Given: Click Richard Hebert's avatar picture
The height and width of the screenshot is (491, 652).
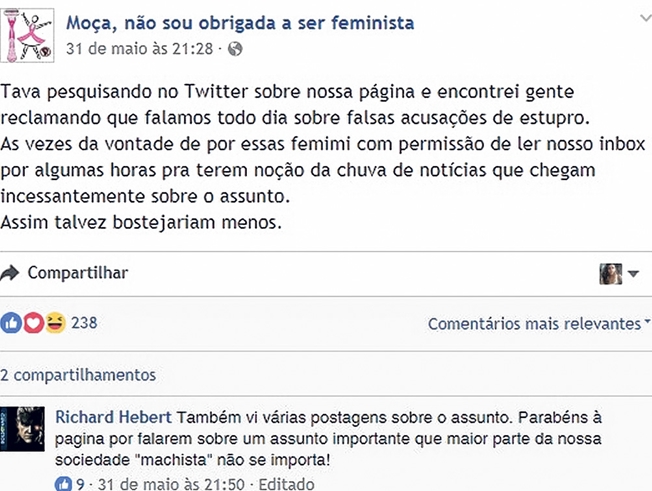Looking at the screenshot, I should click(x=22, y=429).
